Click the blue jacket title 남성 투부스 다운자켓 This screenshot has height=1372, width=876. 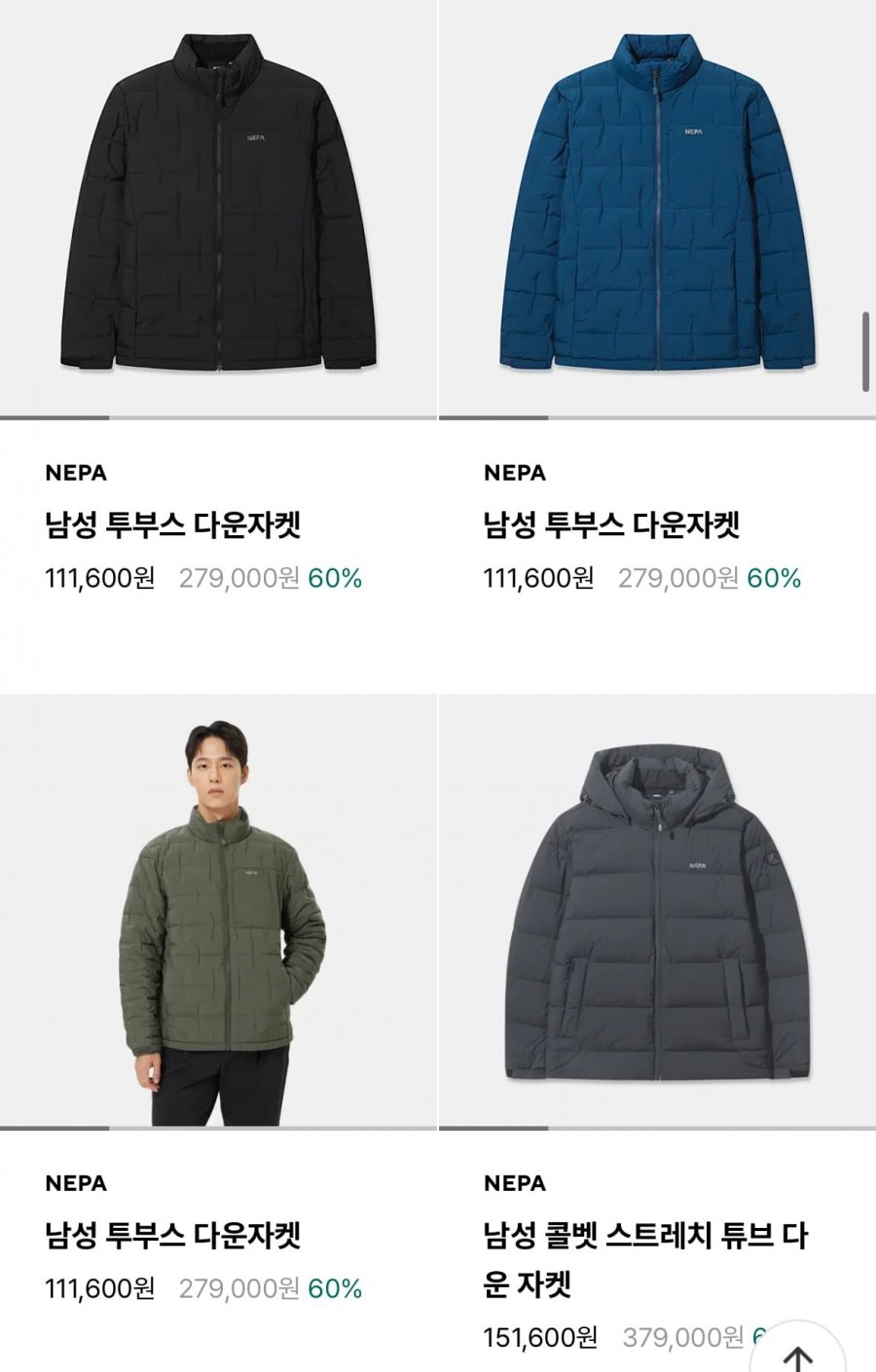[x=611, y=525]
